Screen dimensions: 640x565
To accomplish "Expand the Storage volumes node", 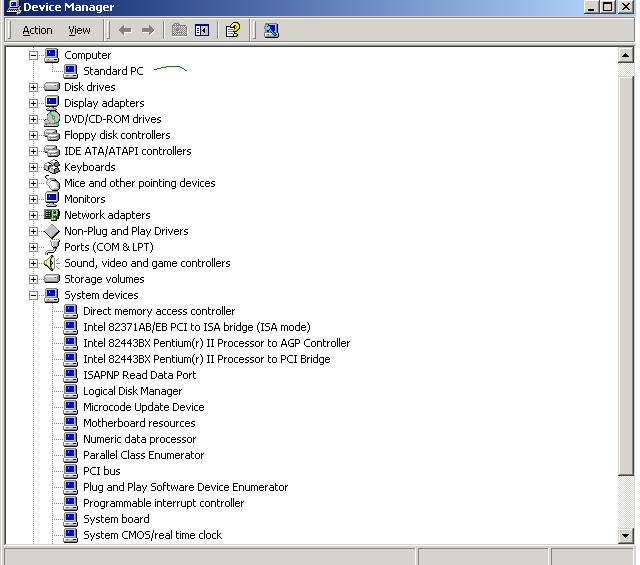I will point(33,279).
